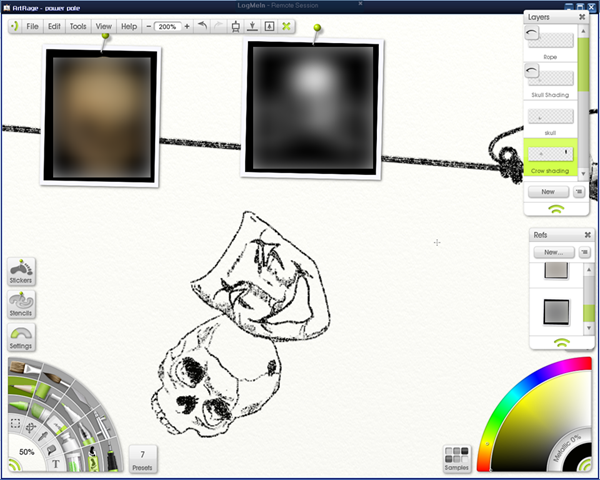The height and width of the screenshot is (480, 600).
Task: Click the download-arrow icon in toolbar
Action: [x=252, y=26]
